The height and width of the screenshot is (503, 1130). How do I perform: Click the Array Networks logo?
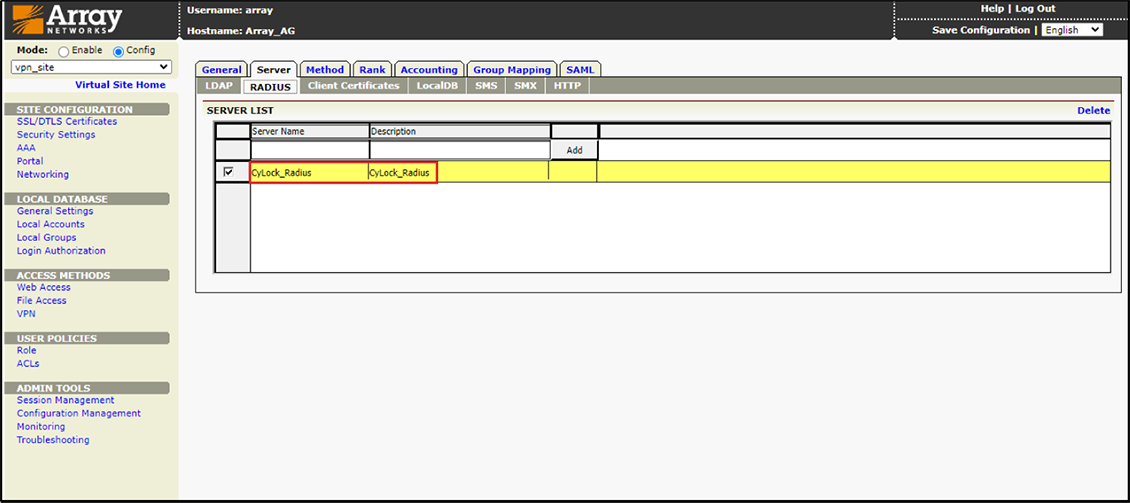click(x=66, y=19)
